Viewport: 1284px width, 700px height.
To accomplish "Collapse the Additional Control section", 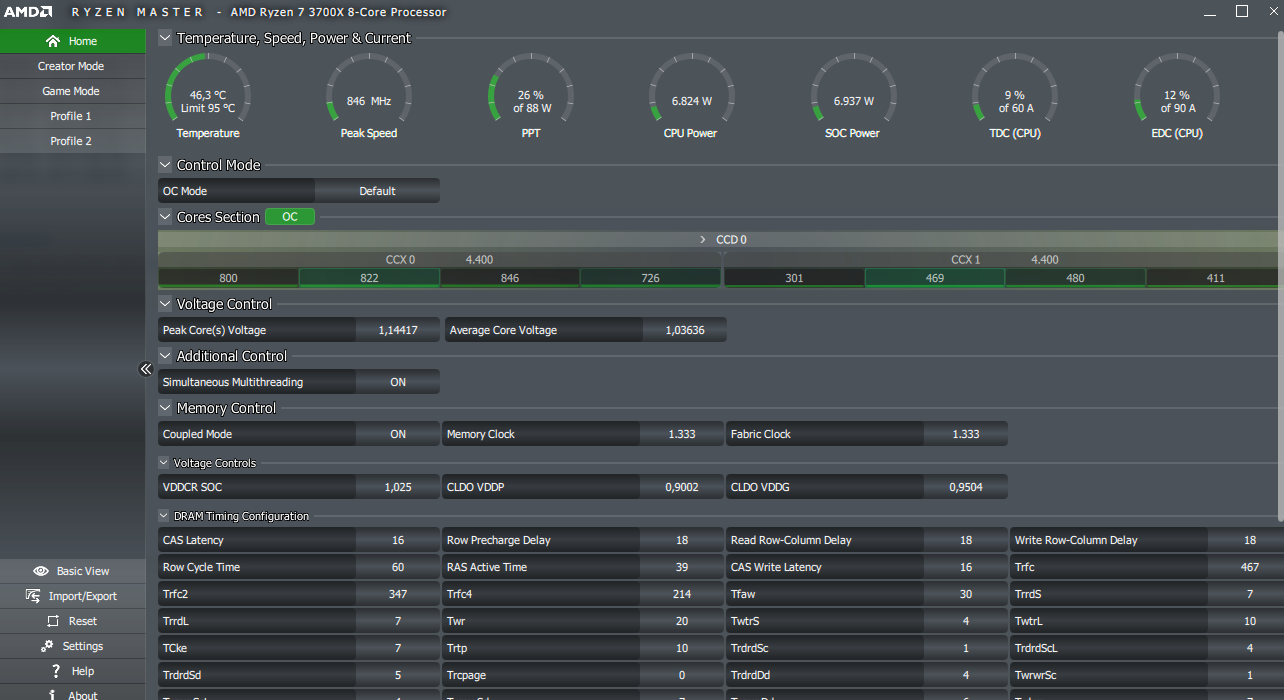I will tap(165, 356).
